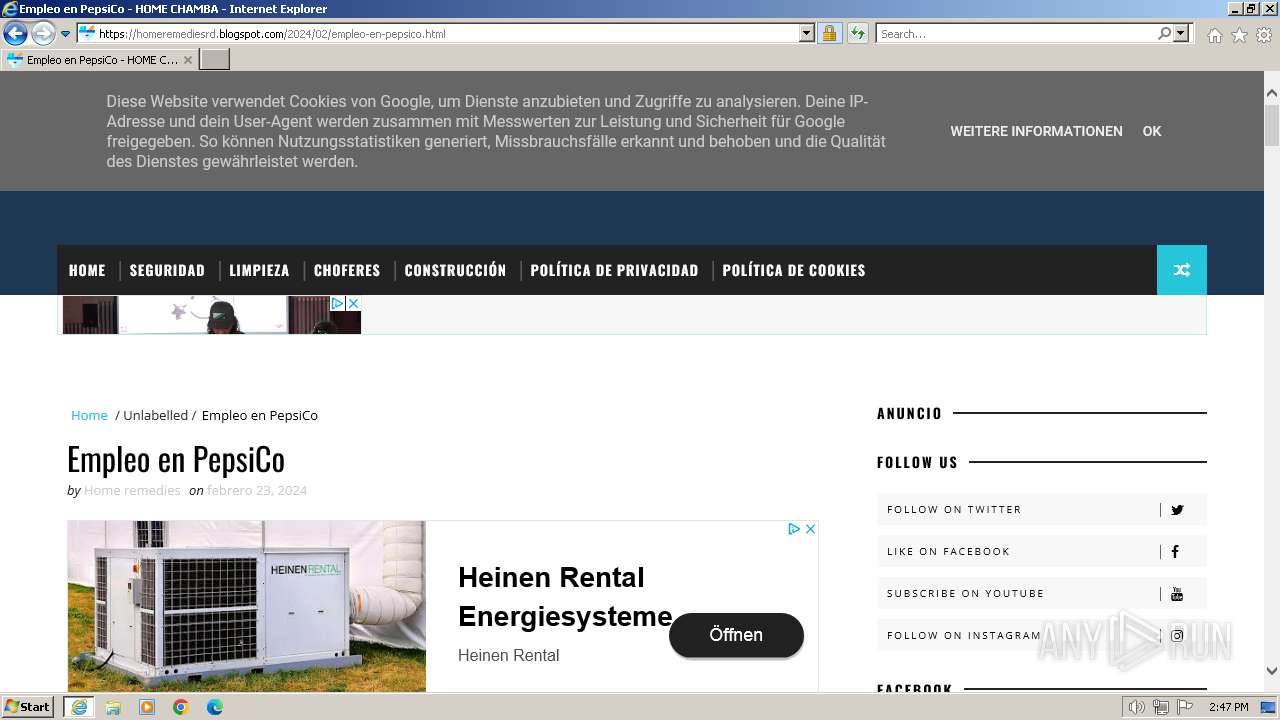Click the page scrollbar up arrow
This screenshot has height=720, width=1280.
pyautogui.click(x=1272, y=93)
